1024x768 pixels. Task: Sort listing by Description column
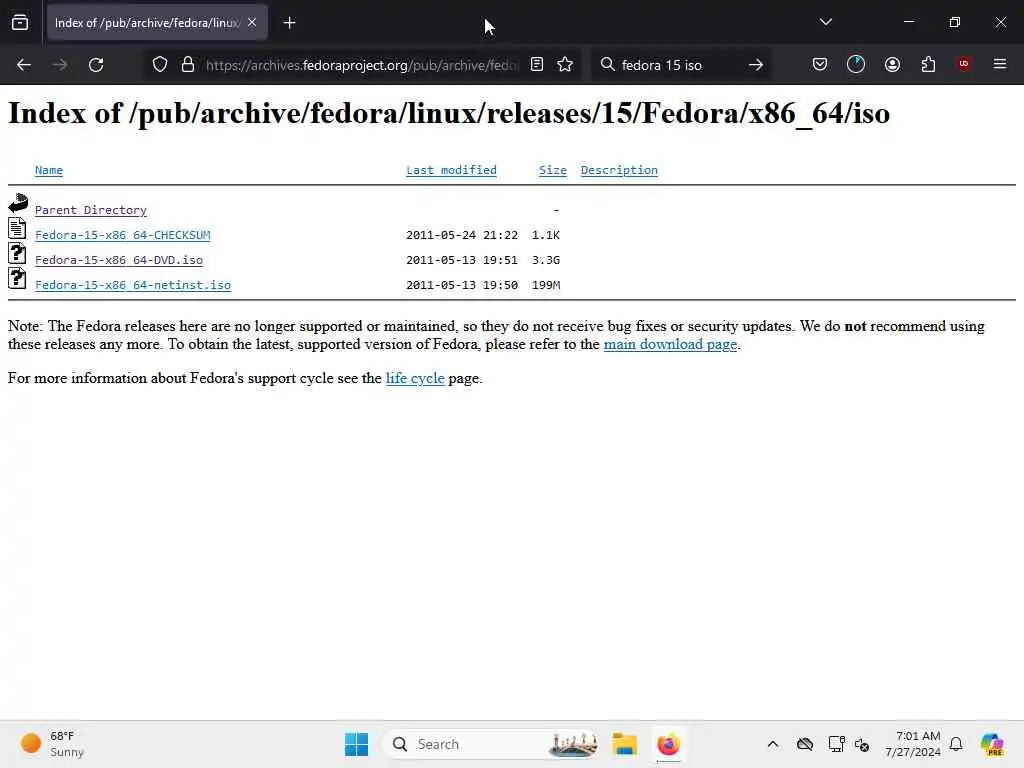[x=619, y=170]
